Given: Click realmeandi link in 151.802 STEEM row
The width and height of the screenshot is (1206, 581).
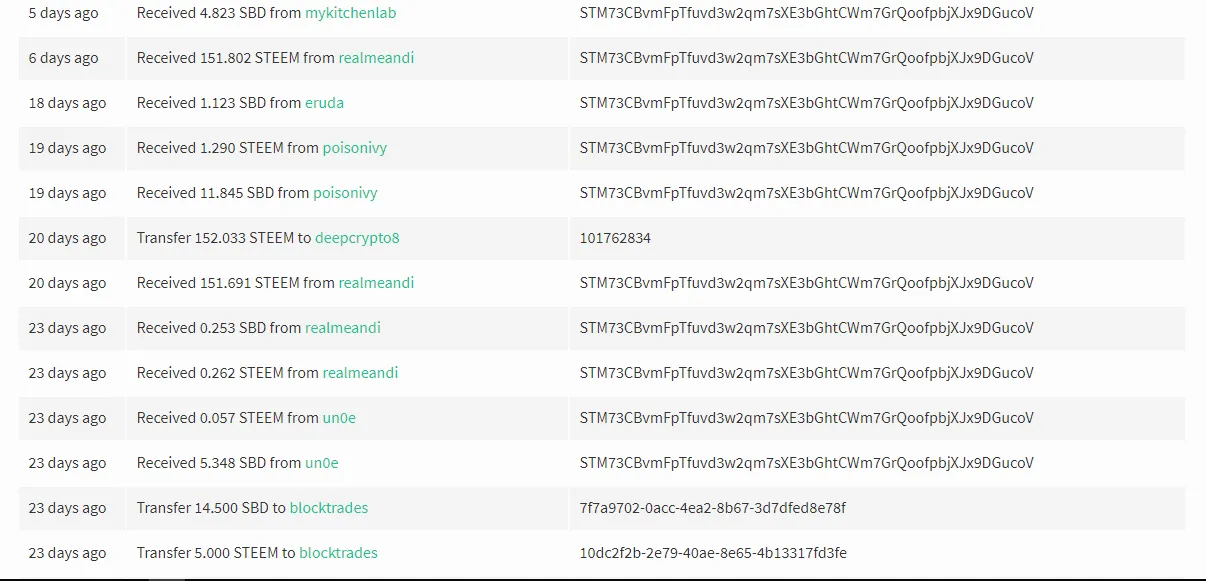Looking at the screenshot, I should coord(376,58).
